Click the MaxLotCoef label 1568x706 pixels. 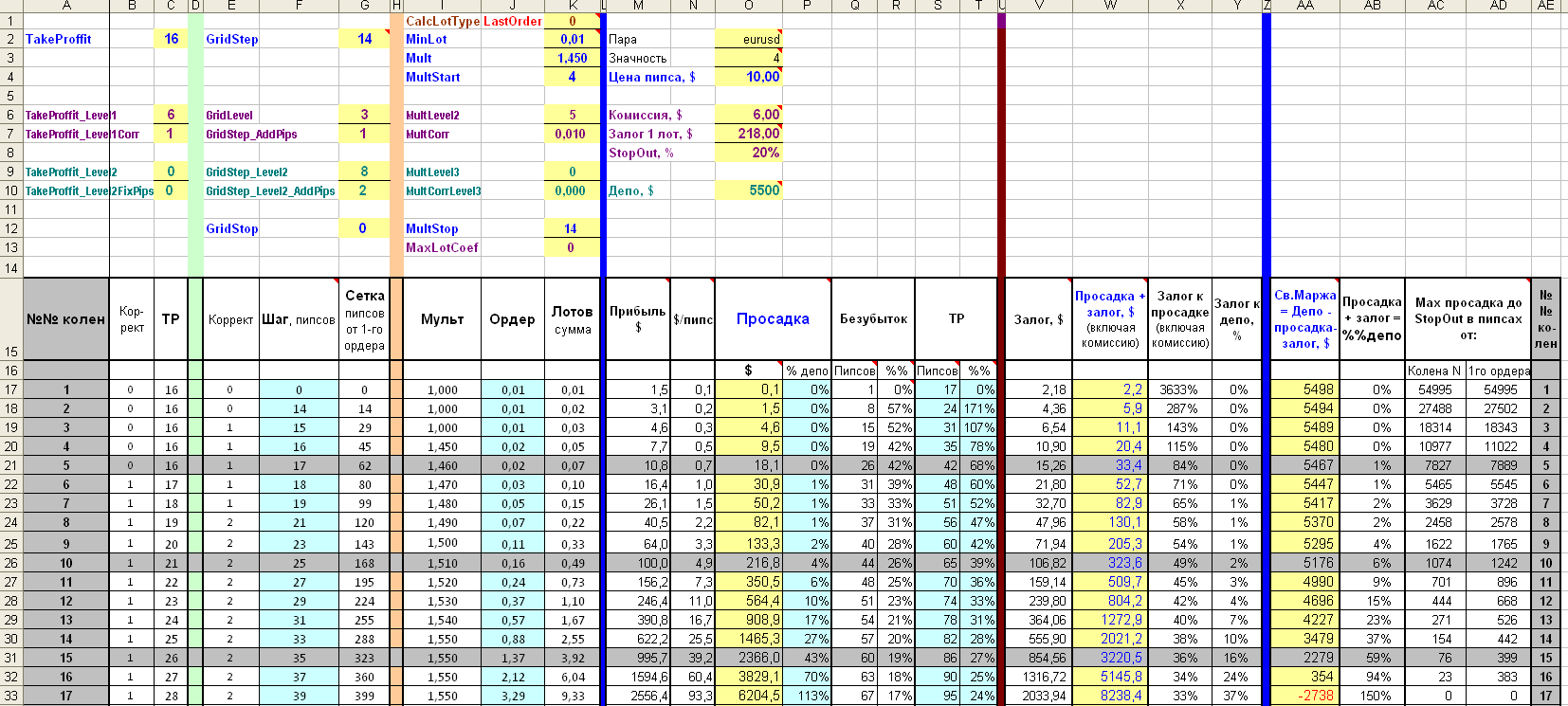click(442, 247)
